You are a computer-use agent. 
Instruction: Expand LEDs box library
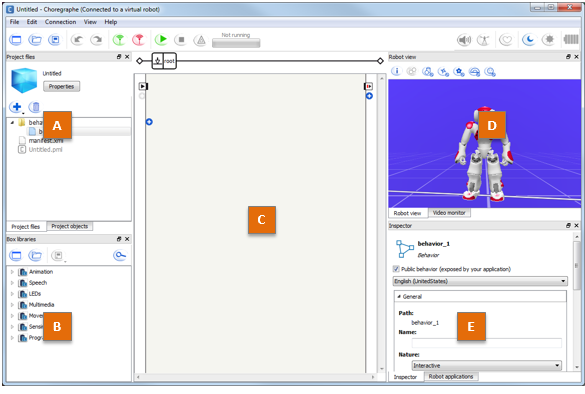pos(12,294)
